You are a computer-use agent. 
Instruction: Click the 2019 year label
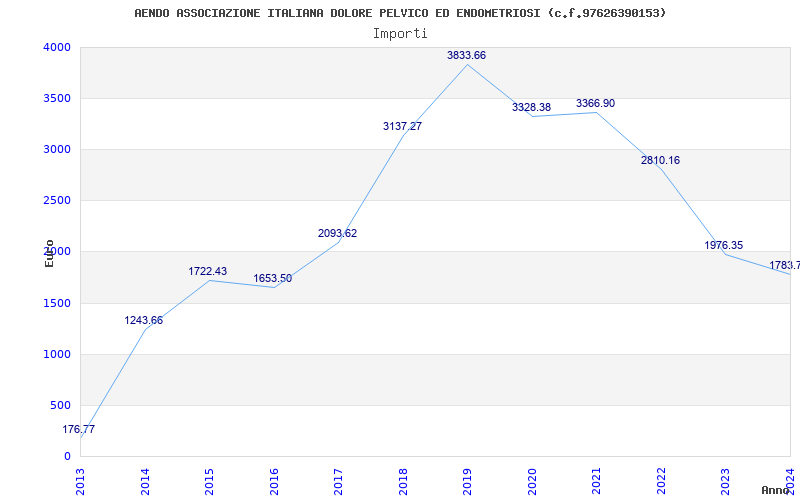(x=467, y=481)
